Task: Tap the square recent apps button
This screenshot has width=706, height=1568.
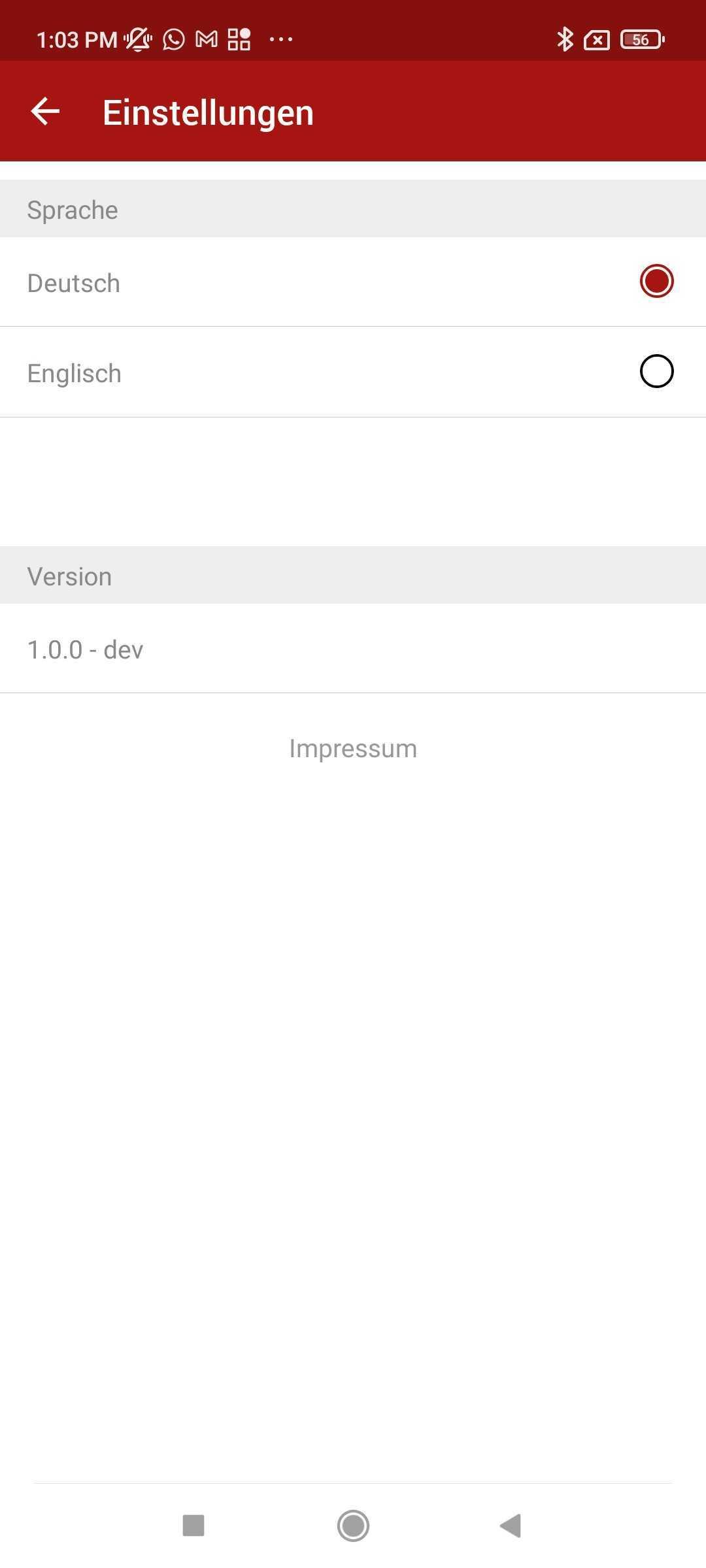Action: click(x=193, y=1526)
